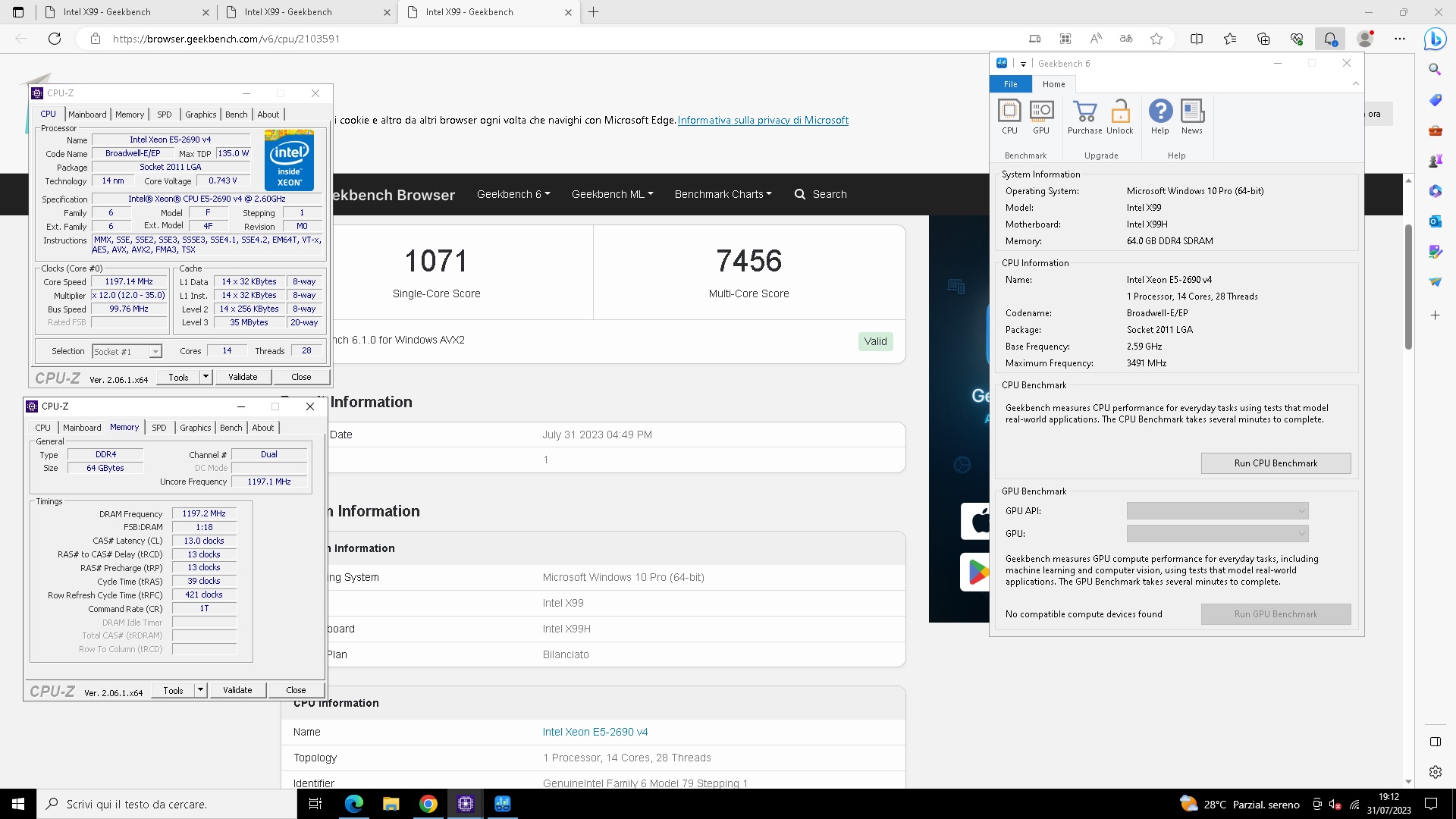Viewport: 1456px width, 819px height.
Task: Open the Windows notification center icon
Action: pos(1431,804)
